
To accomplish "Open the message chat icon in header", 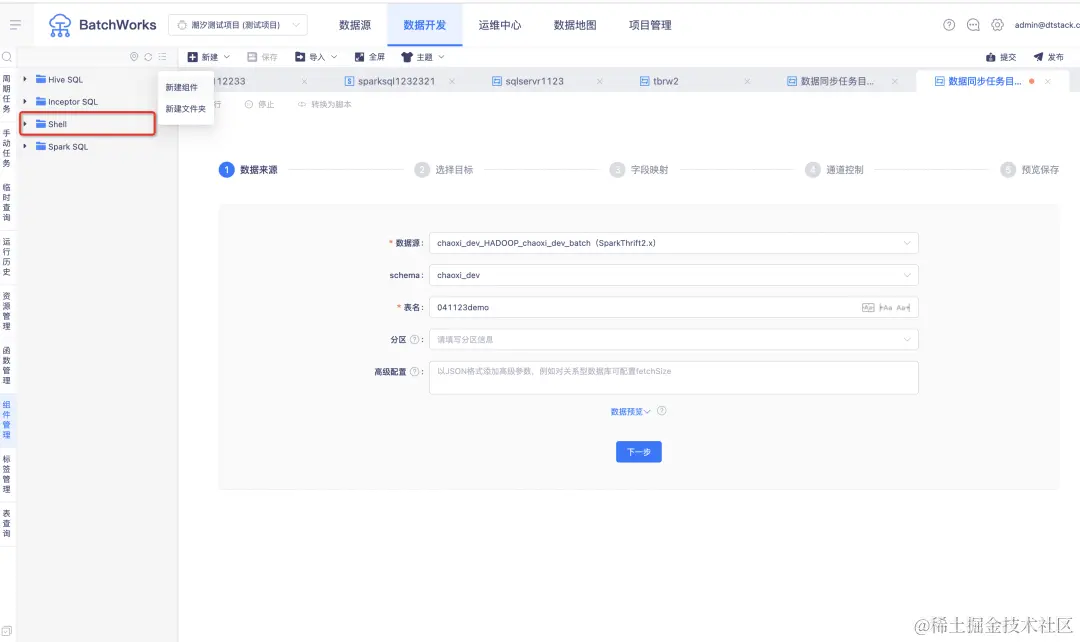I will [973, 25].
